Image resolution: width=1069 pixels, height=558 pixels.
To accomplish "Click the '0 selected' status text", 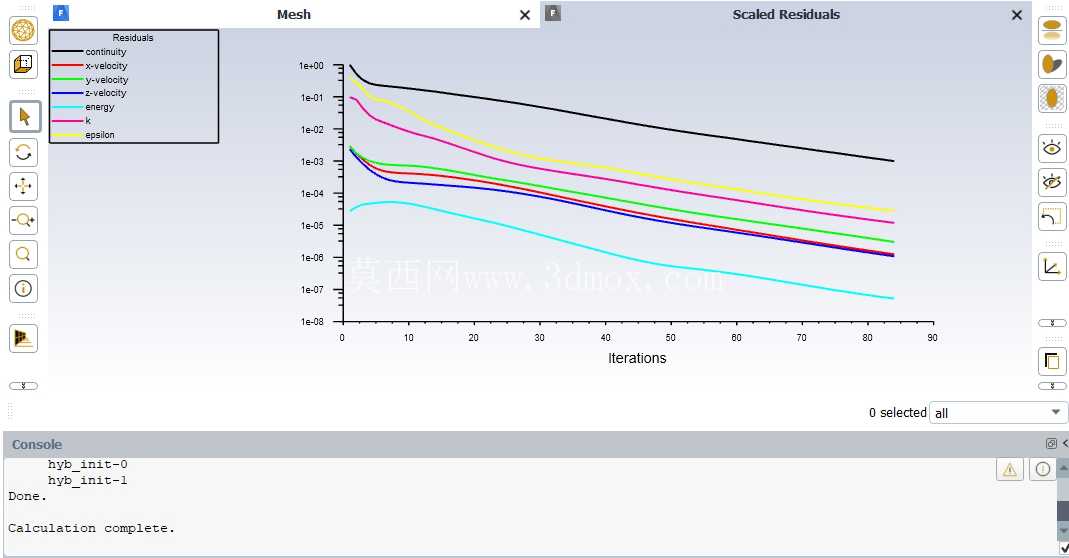I will point(897,413).
